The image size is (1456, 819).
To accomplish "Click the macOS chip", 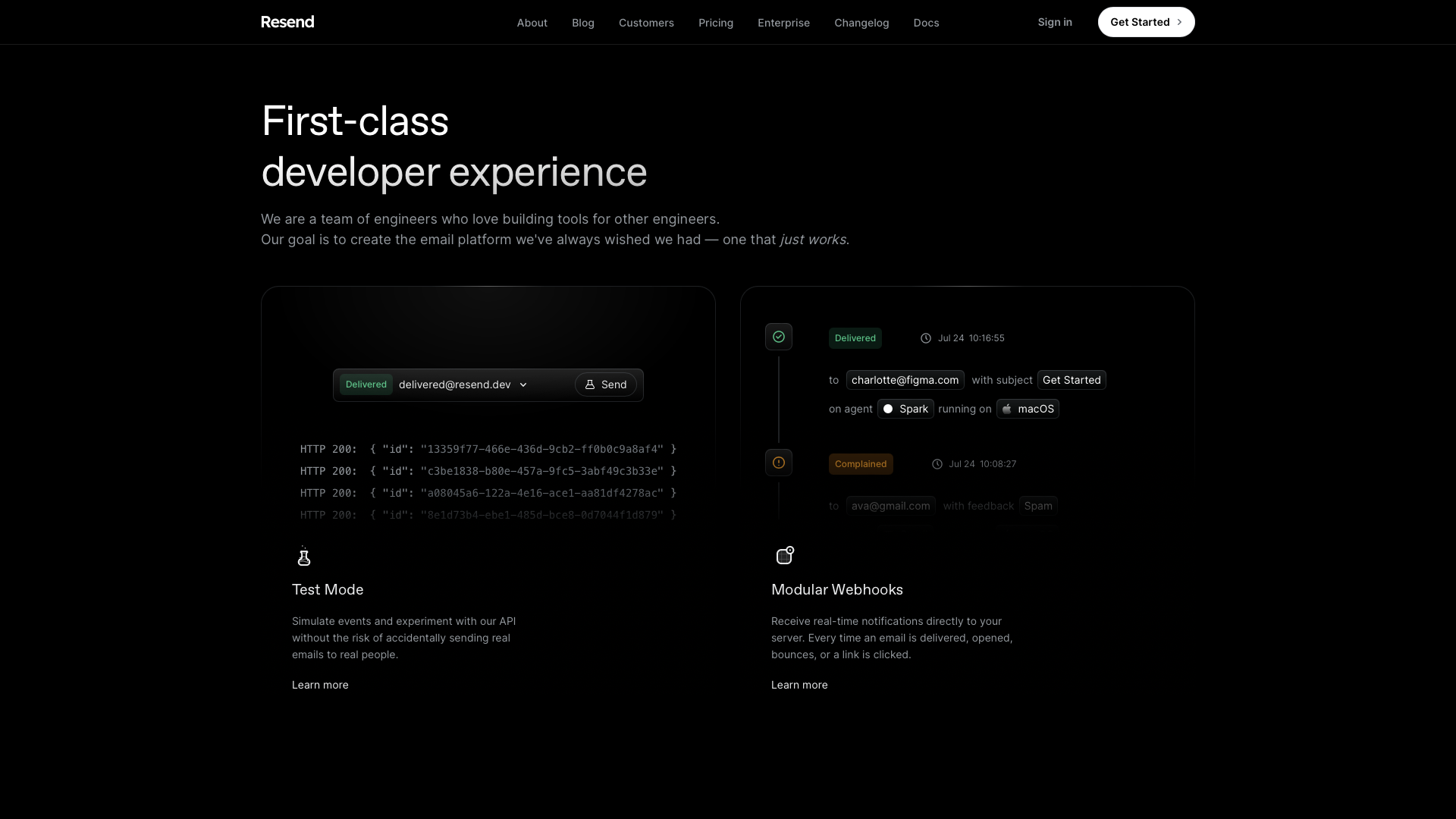I will pyautogui.click(x=1028, y=409).
